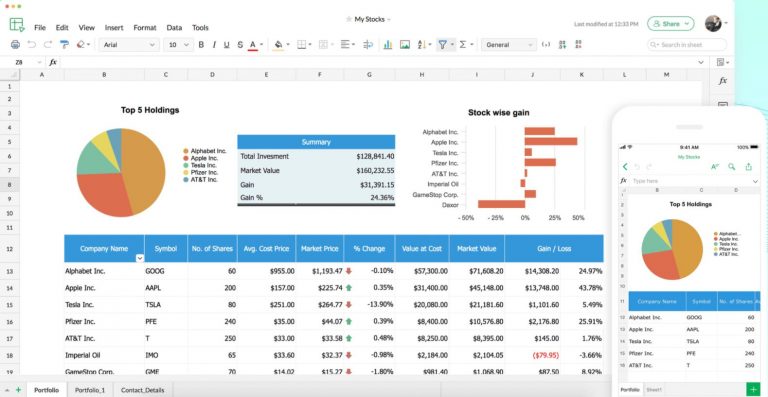Open the fill color bucket swatch
This screenshot has width=768, height=397.
278,45
